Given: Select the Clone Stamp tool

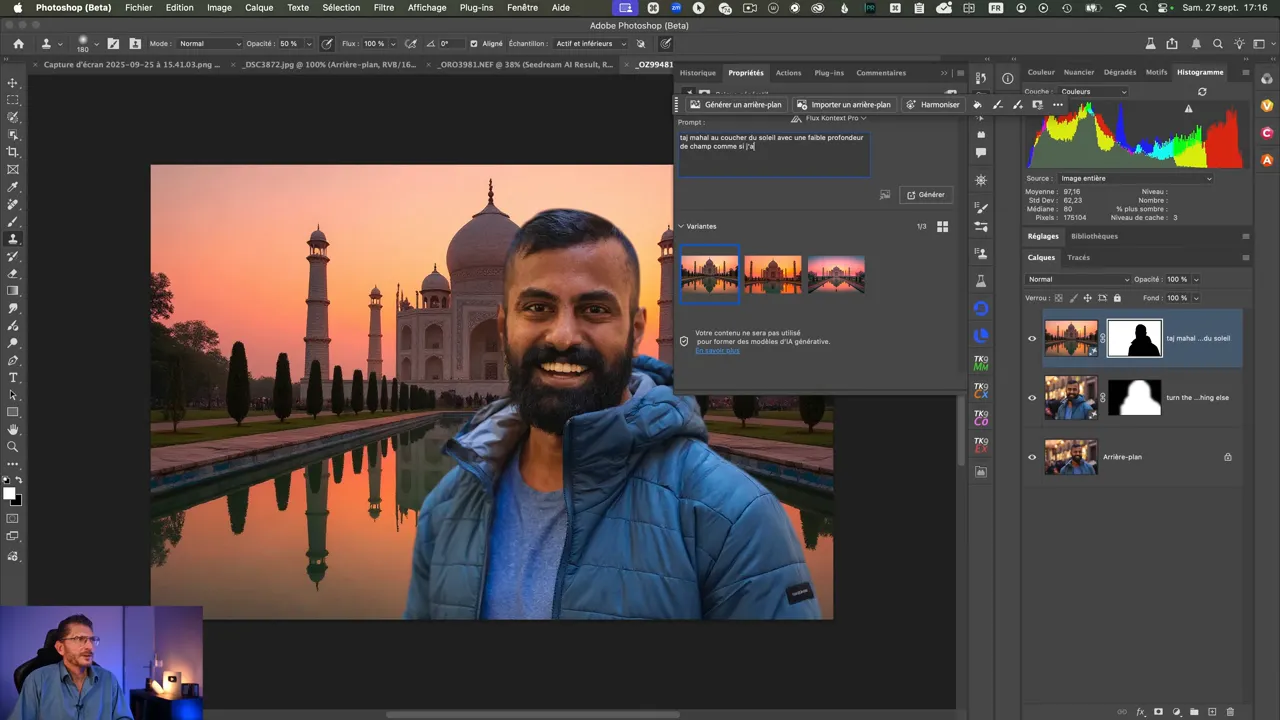Looking at the screenshot, I should [x=13, y=239].
